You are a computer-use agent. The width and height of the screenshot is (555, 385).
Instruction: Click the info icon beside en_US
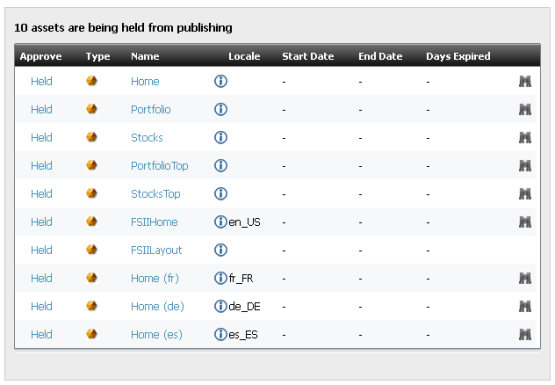click(x=221, y=222)
